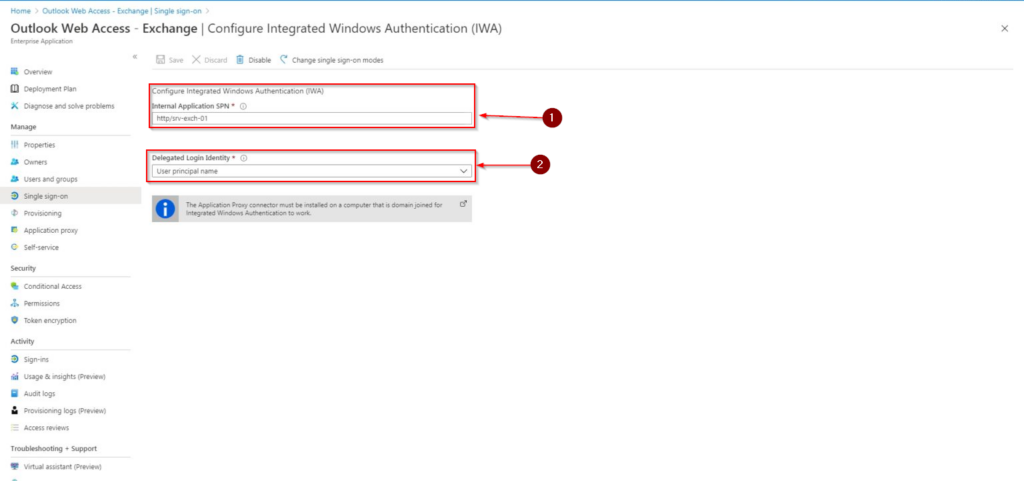Close the configuration blade with X
The image size is (1024, 481).
[1004, 28]
